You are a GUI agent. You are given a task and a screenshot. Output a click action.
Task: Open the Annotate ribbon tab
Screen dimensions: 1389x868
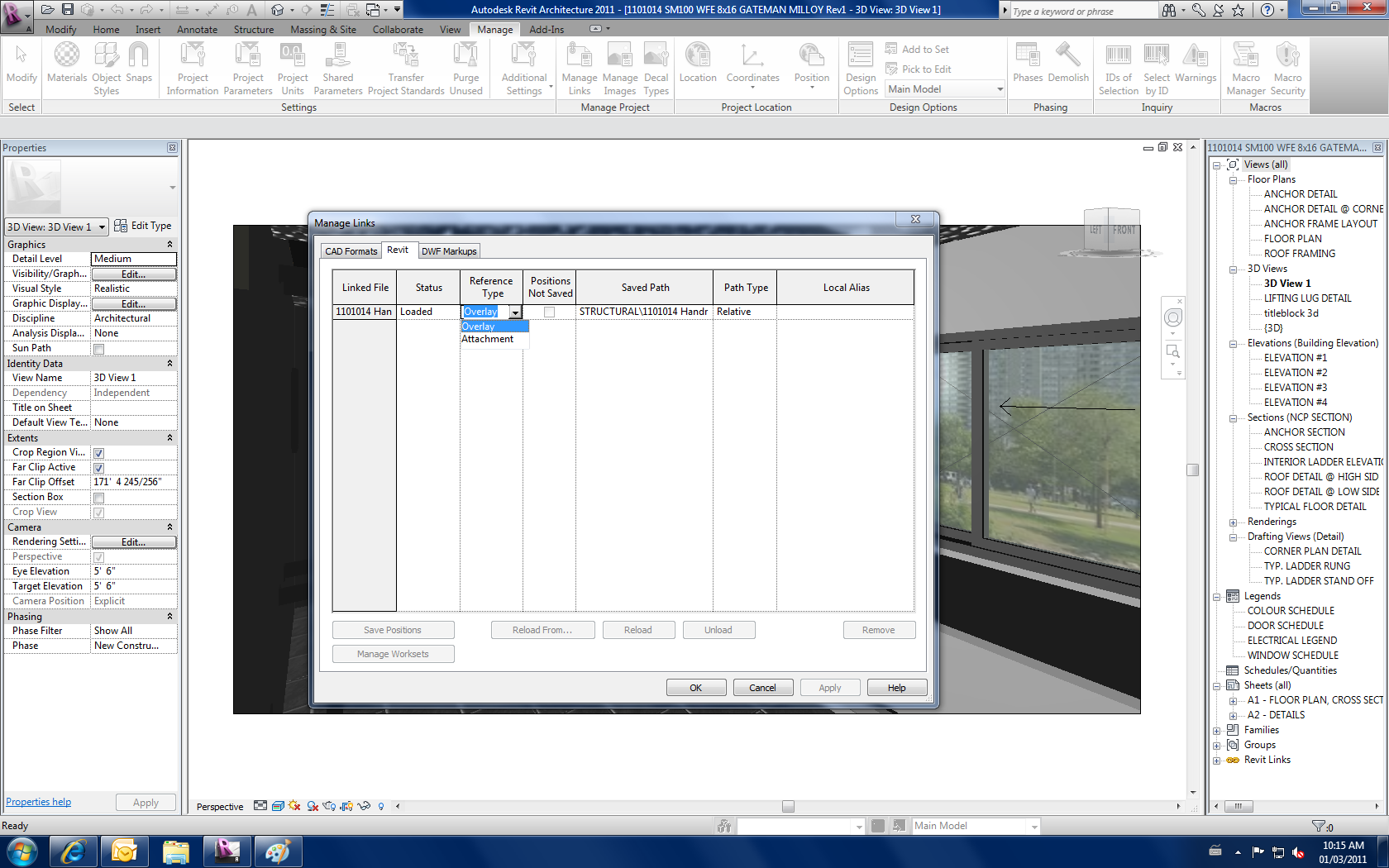[197, 30]
